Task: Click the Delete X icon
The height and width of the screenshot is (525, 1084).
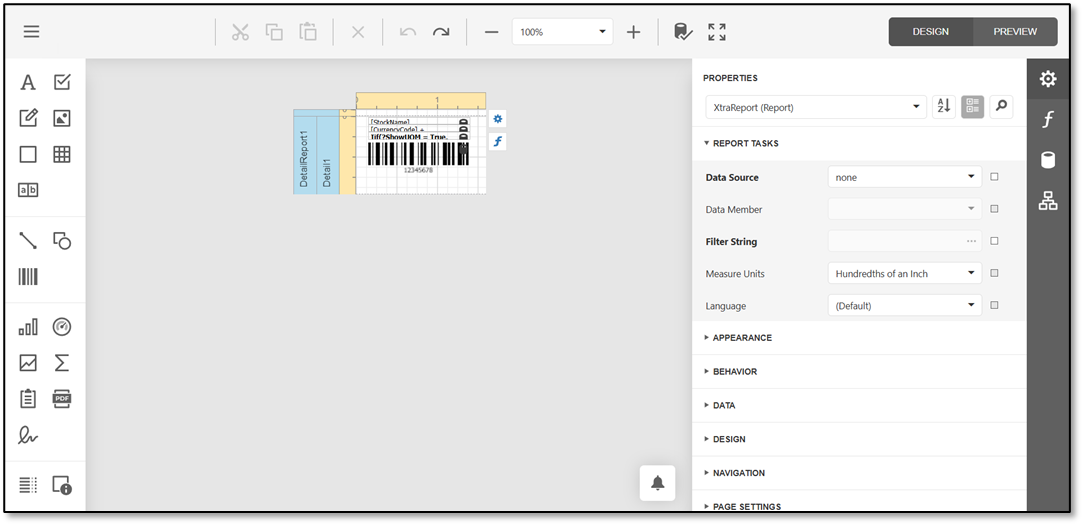Action: [x=357, y=32]
